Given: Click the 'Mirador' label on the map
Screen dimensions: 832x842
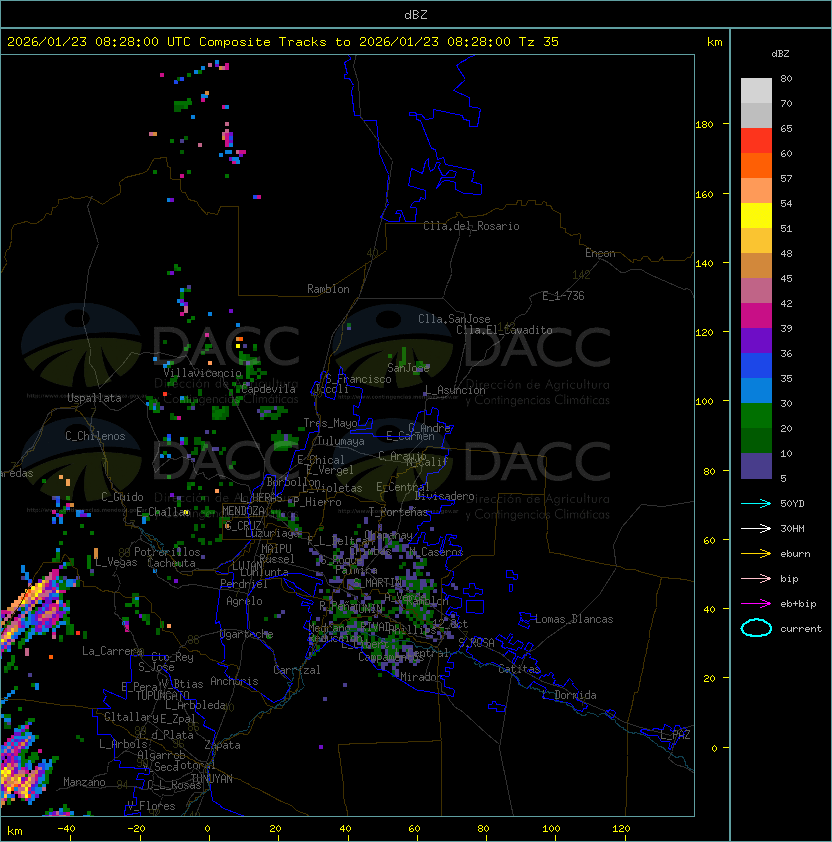Looking at the screenshot, I should point(422,677).
